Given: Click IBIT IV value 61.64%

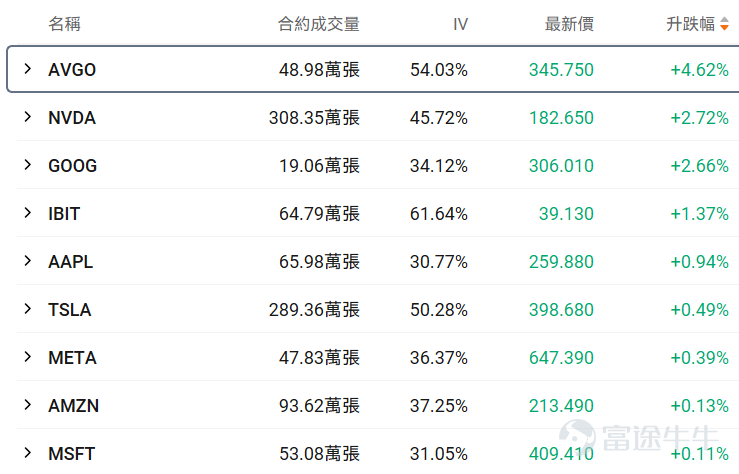Looking at the screenshot, I should click(439, 214).
